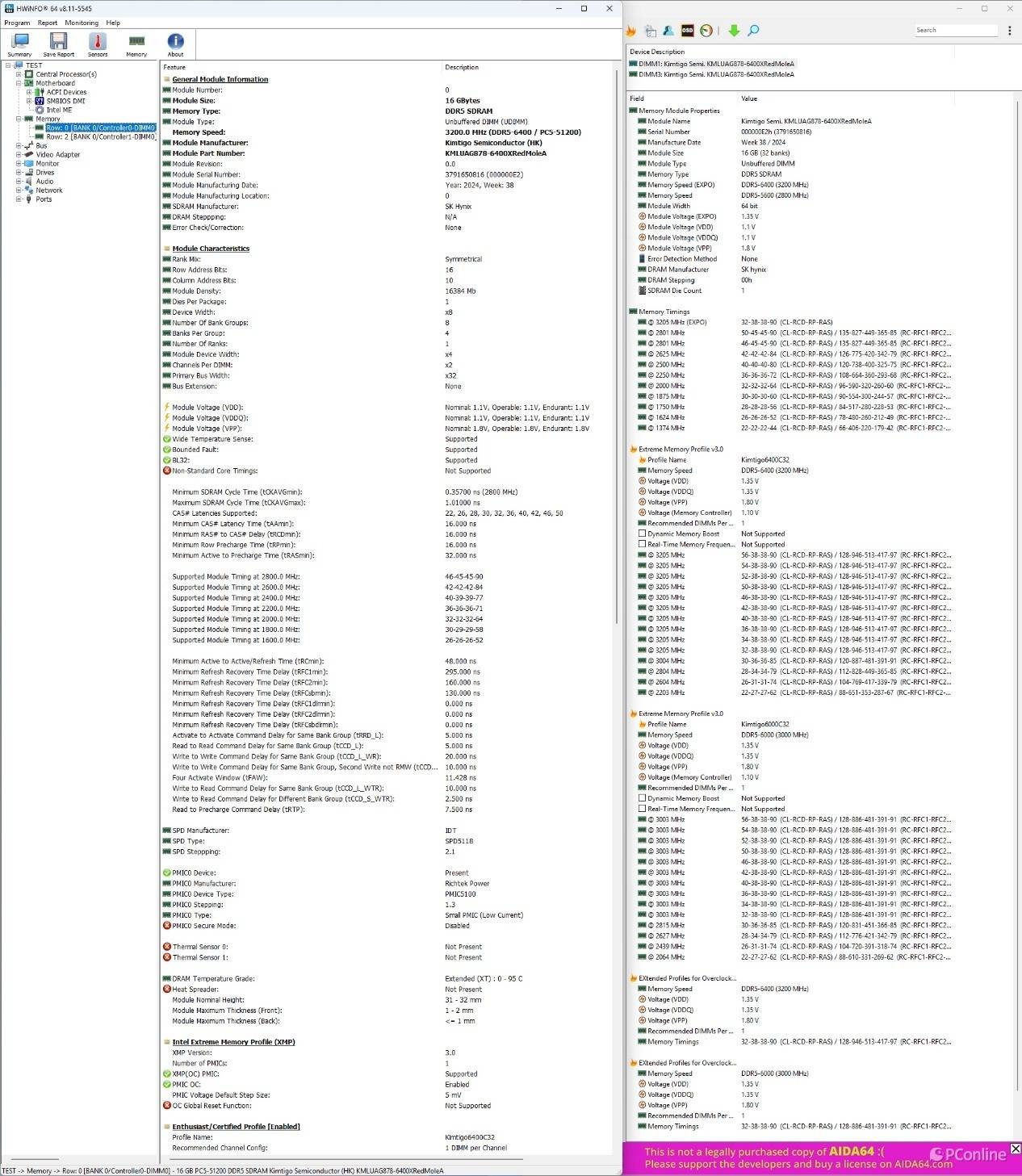Screen dimensions: 1022x1176
Task: Expand the Central Processor(s) tree node
Action: (19, 74)
